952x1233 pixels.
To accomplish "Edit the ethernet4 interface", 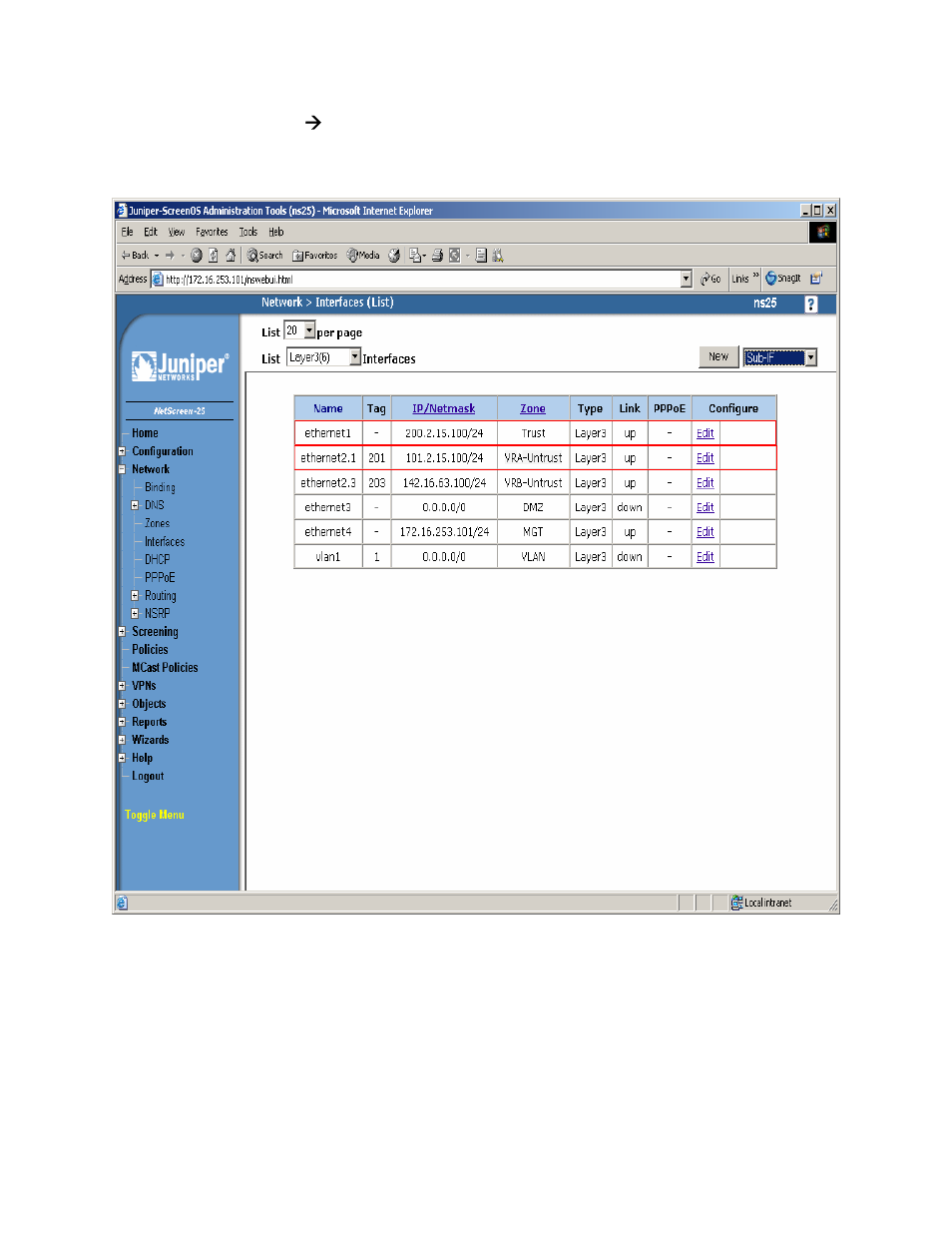I will [706, 532].
